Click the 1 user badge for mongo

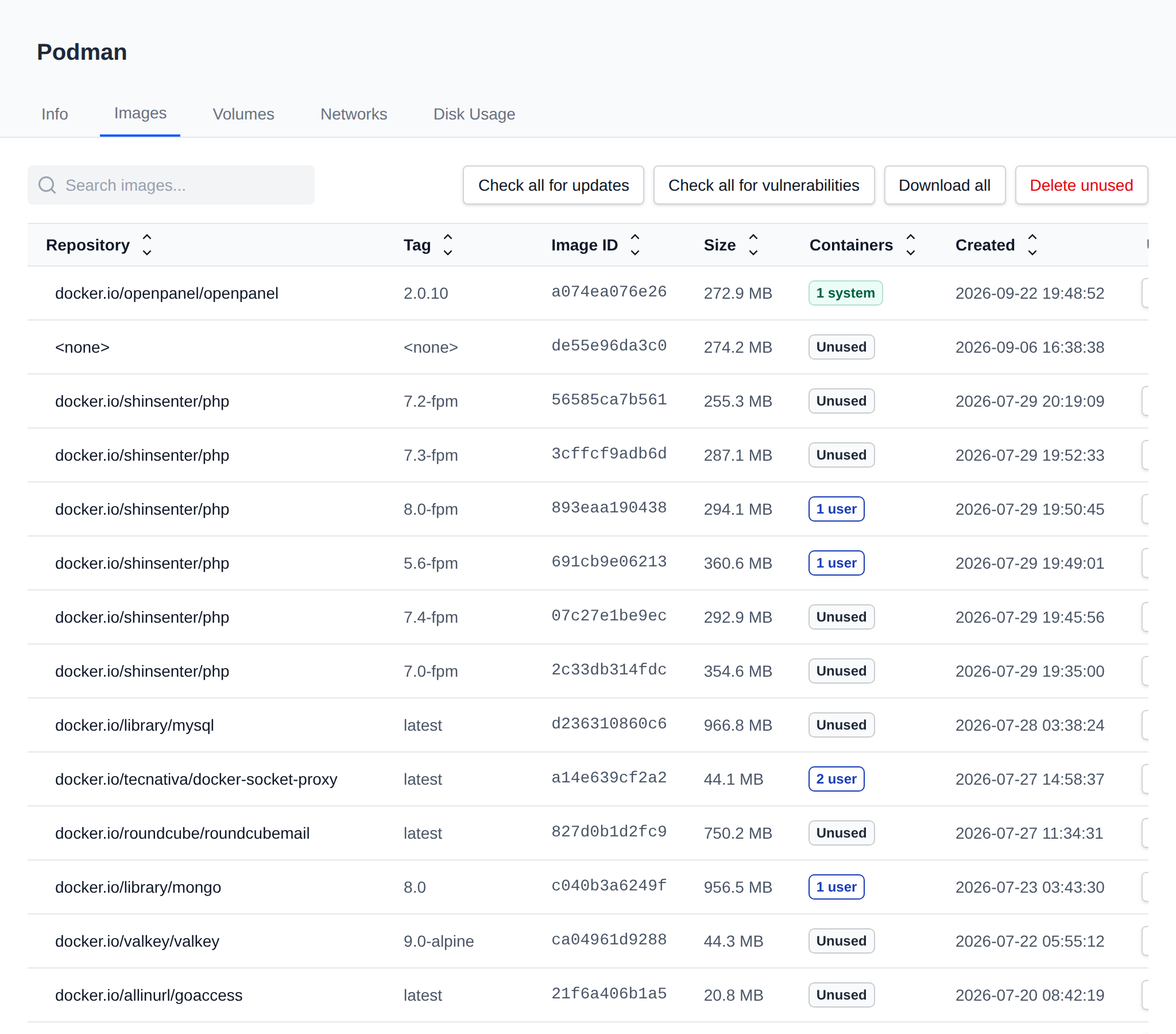[x=836, y=887]
